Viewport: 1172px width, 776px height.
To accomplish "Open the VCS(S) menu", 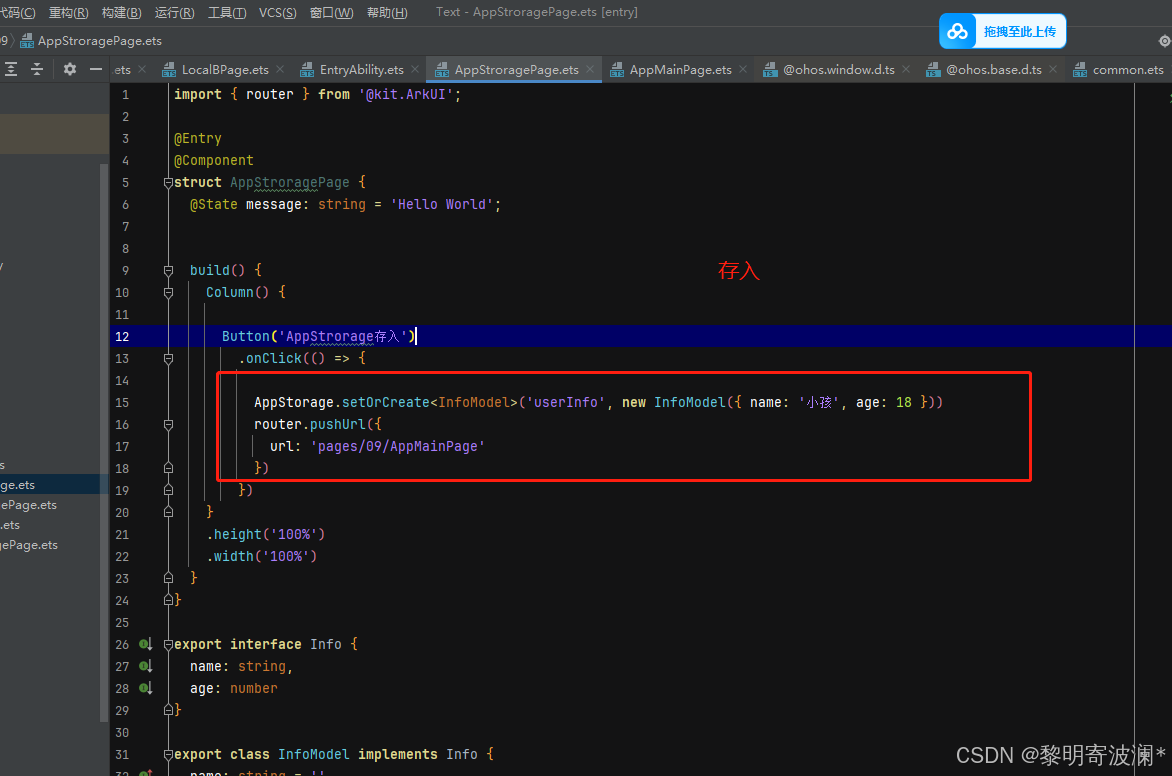I will click(277, 13).
